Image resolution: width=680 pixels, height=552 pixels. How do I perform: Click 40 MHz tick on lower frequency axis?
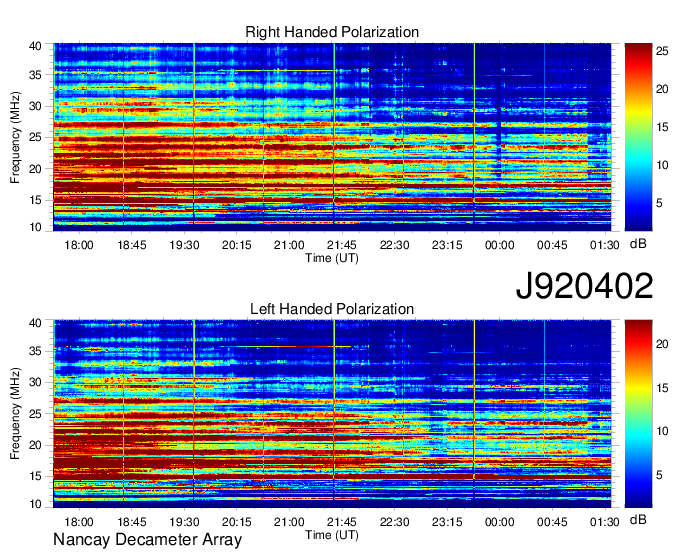coord(35,323)
